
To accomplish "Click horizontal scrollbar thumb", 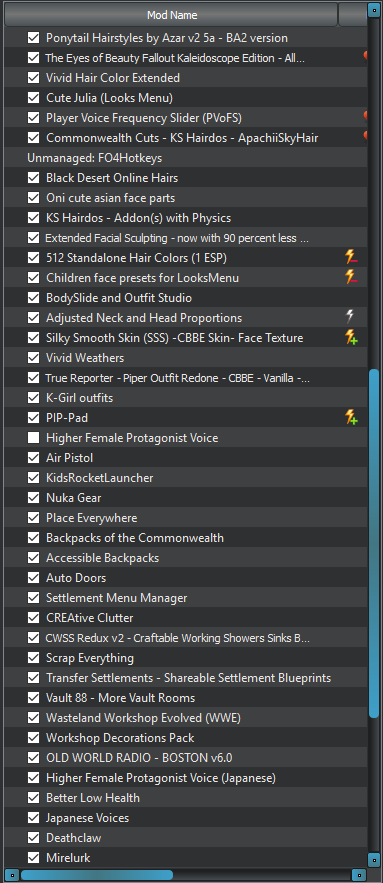I will [97, 875].
